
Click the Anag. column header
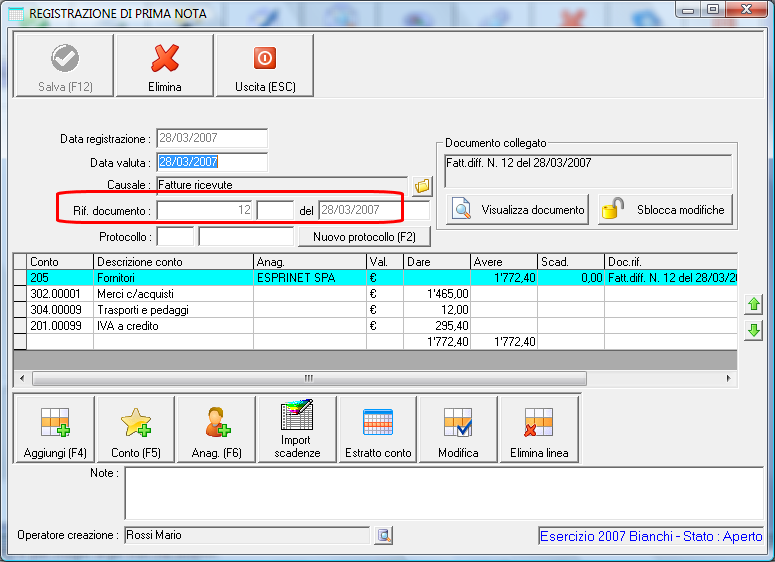310,261
